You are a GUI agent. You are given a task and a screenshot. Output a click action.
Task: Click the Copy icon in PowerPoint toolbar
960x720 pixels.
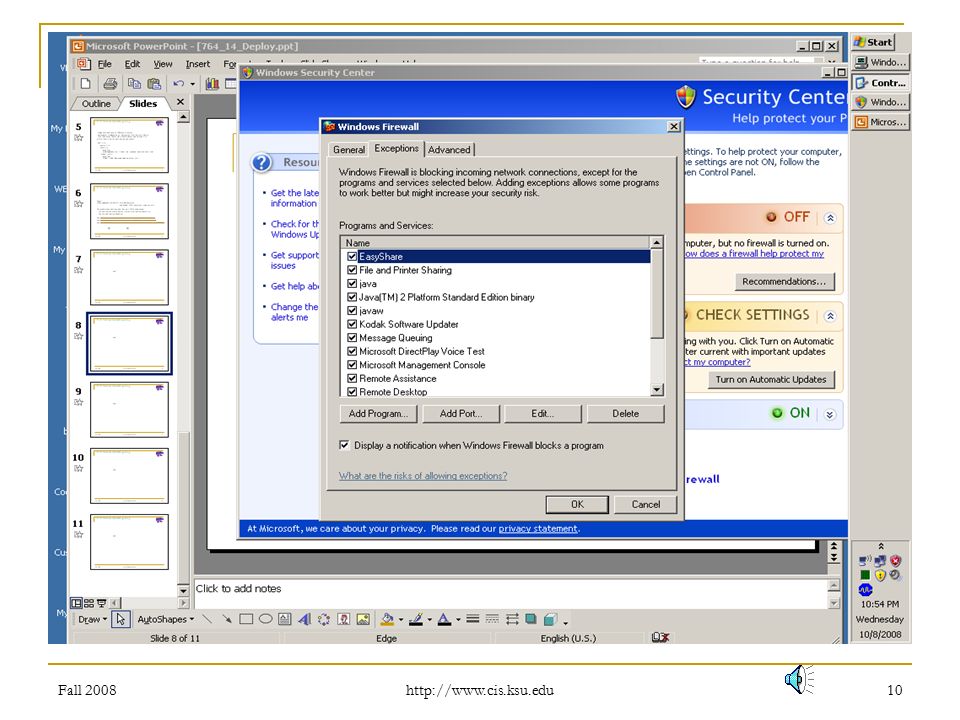tap(134, 83)
